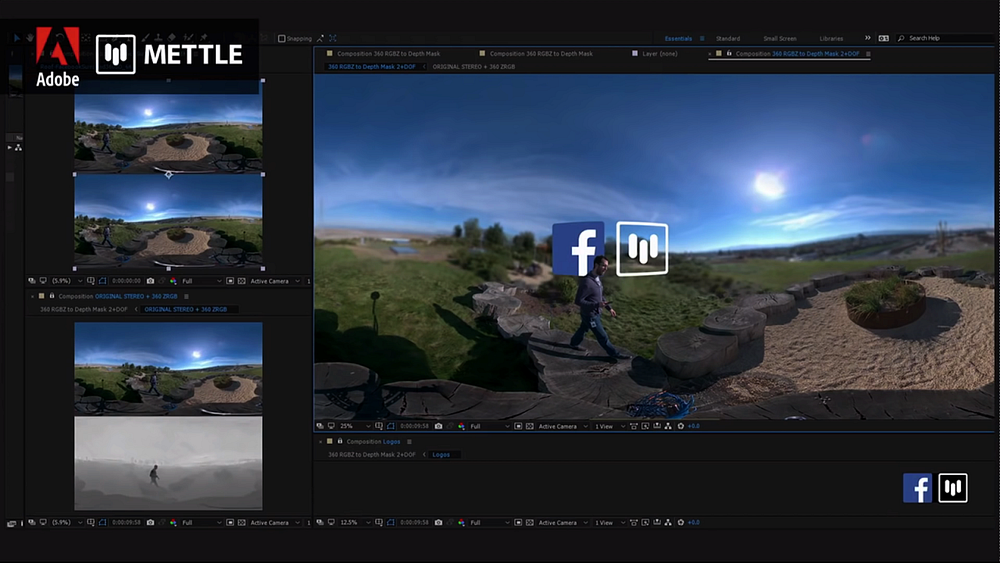Screen dimensions: 1000x563
Task: Click snapshot camera icon in bottom-left 5.9% viewer
Action: pos(151,522)
